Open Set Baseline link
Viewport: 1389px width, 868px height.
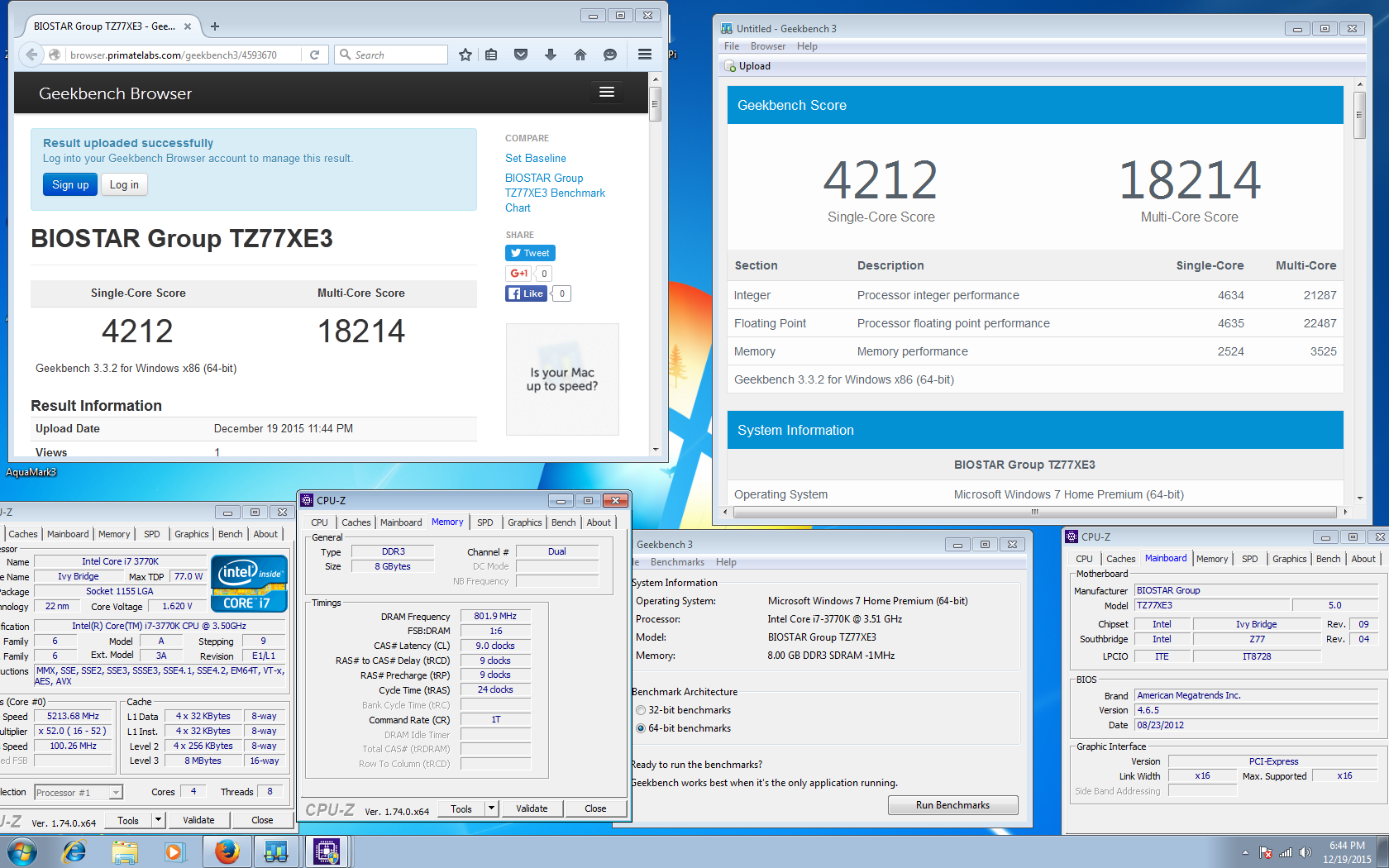click(x=536, y=158)
